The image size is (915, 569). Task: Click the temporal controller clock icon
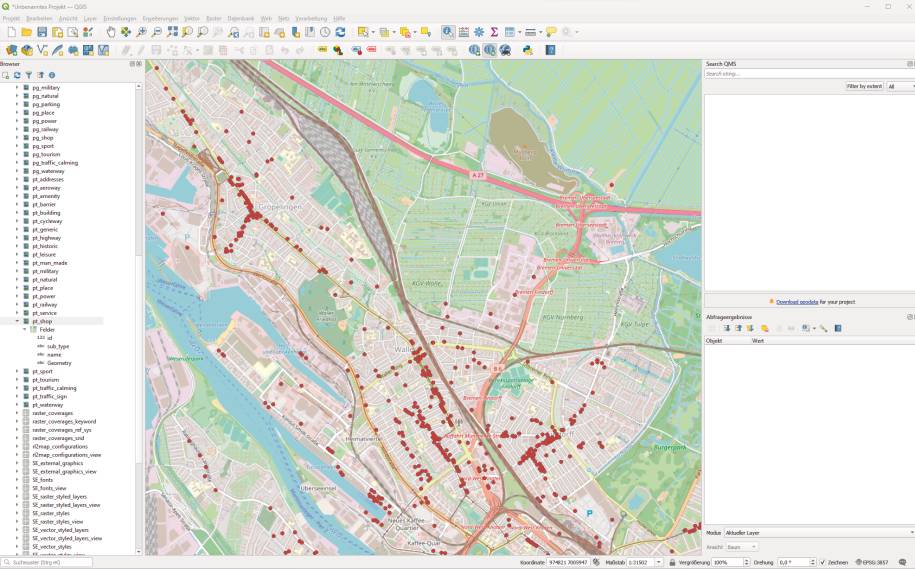pyautogui.click(x=325, y=33)
